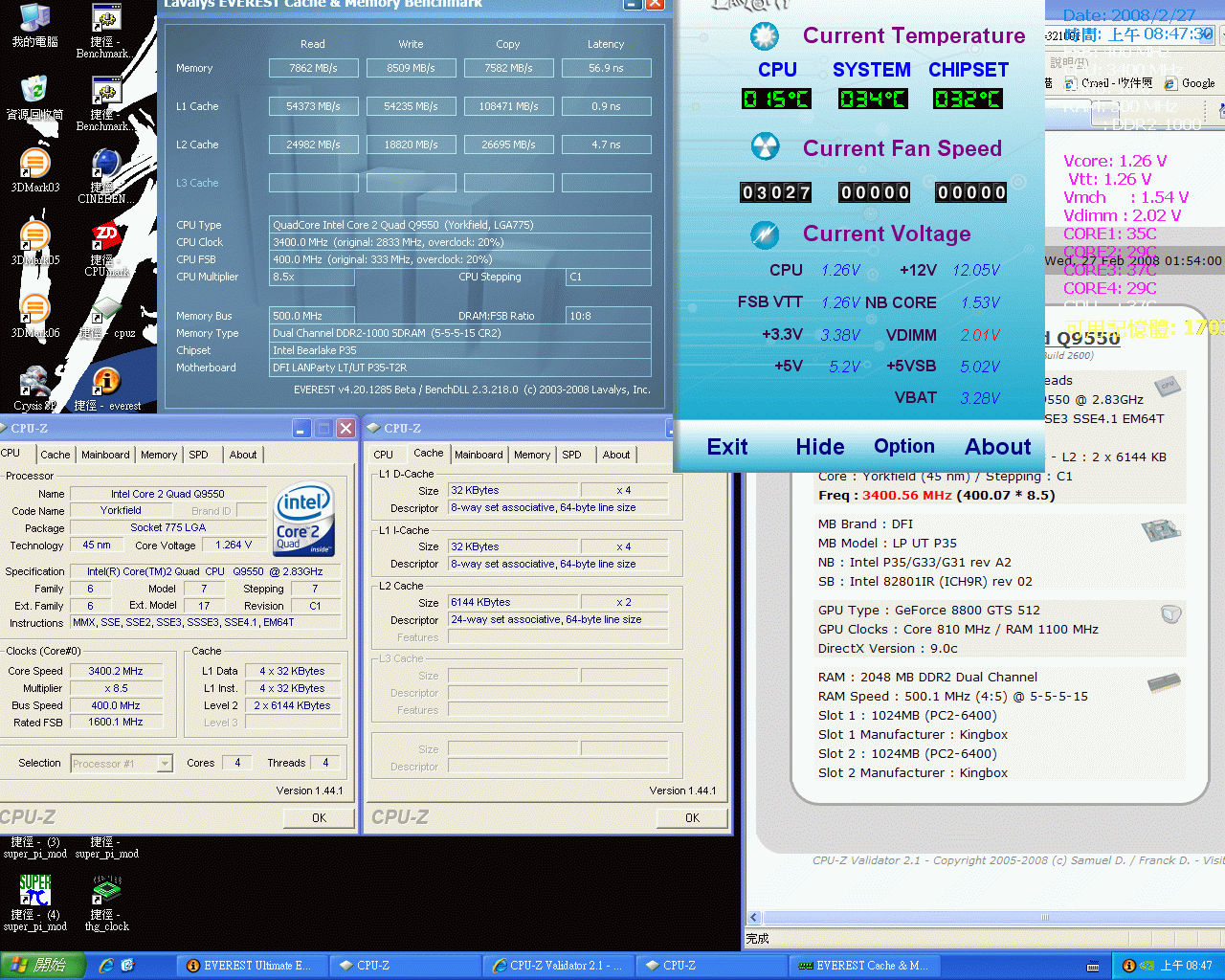
Task: Click the taskbar clock 上午 08:47
Action: click(x=1187, y=966)
